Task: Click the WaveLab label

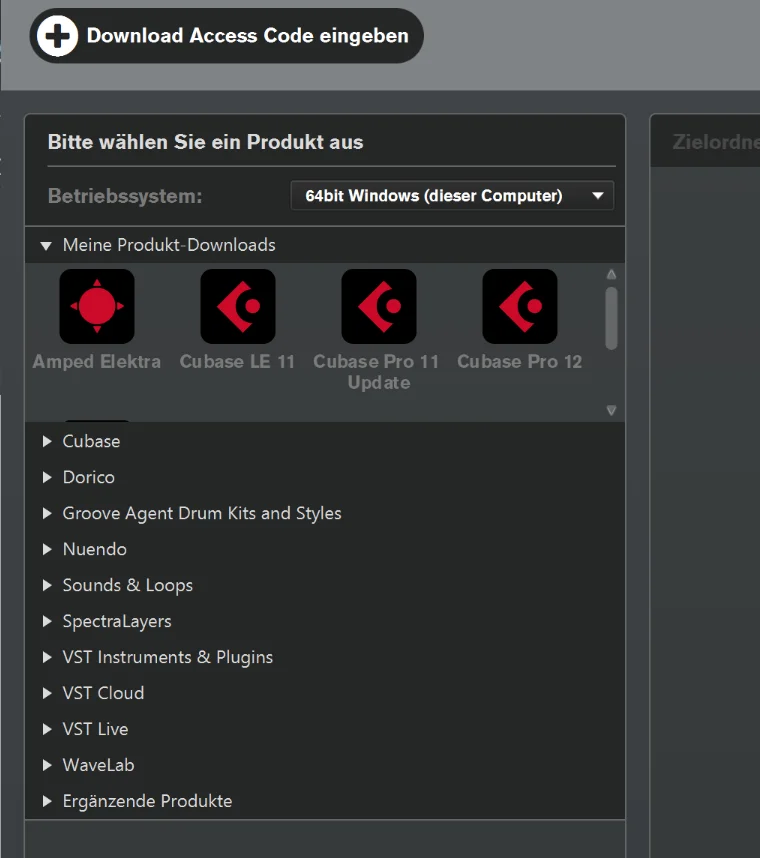Action: coord(98,765)
